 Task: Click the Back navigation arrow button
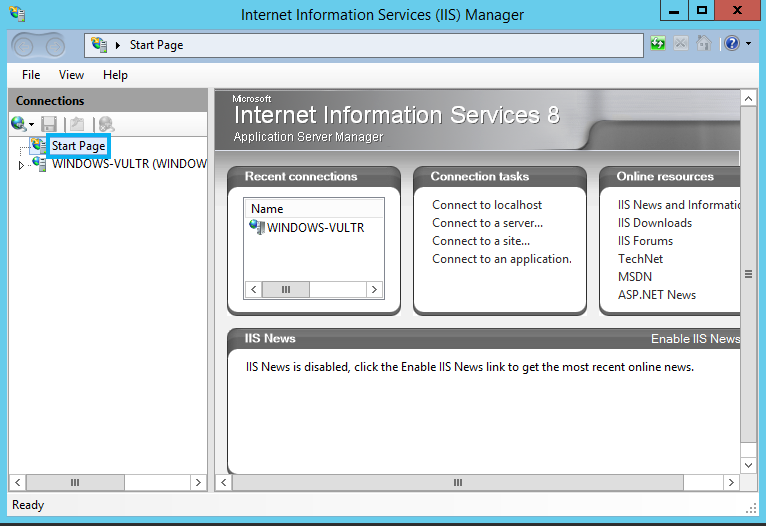pyautogui.click(x=23, y=46)
